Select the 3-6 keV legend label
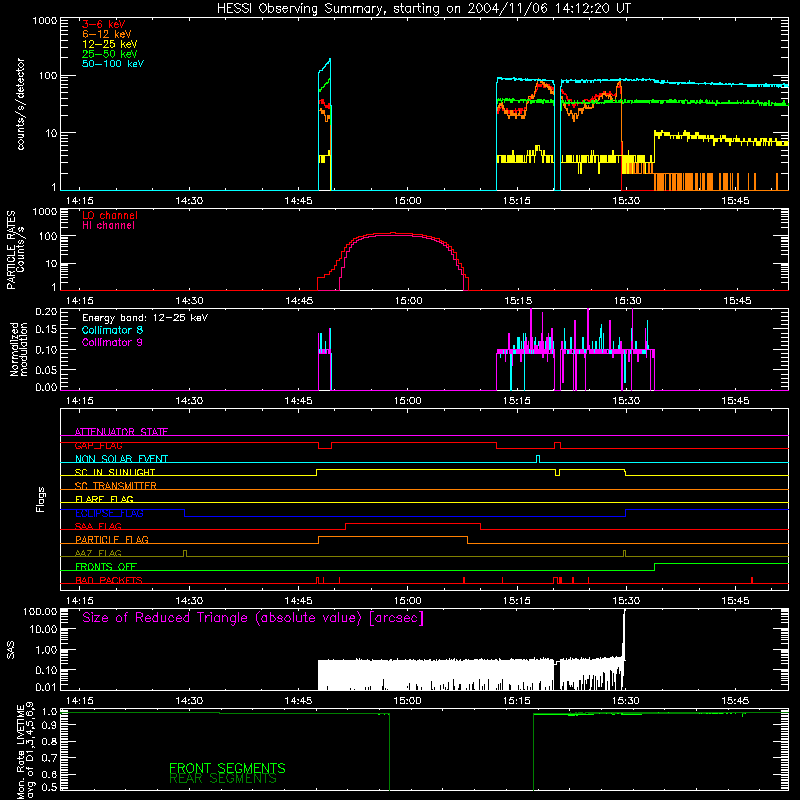Screen dimensions: 800x800 click(104, 24)
